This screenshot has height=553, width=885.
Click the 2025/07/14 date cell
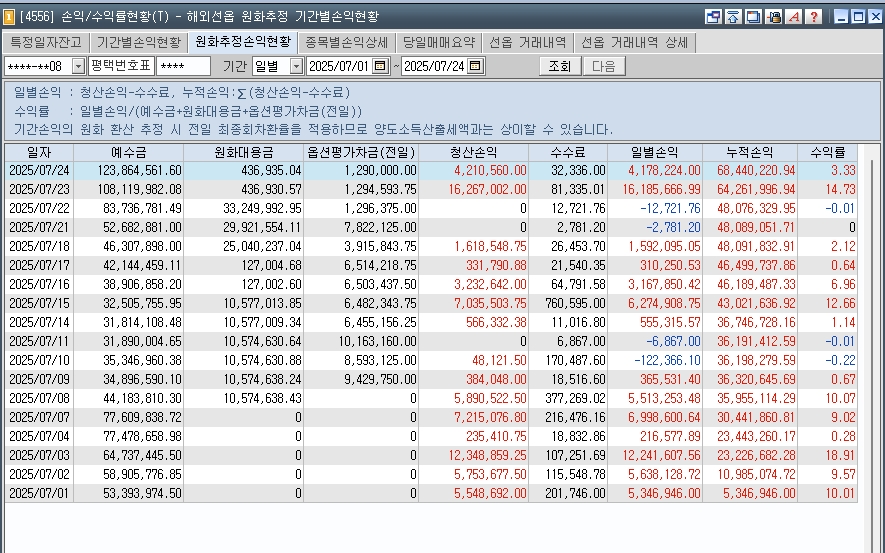pyautogui.click(x=39, y=323)
